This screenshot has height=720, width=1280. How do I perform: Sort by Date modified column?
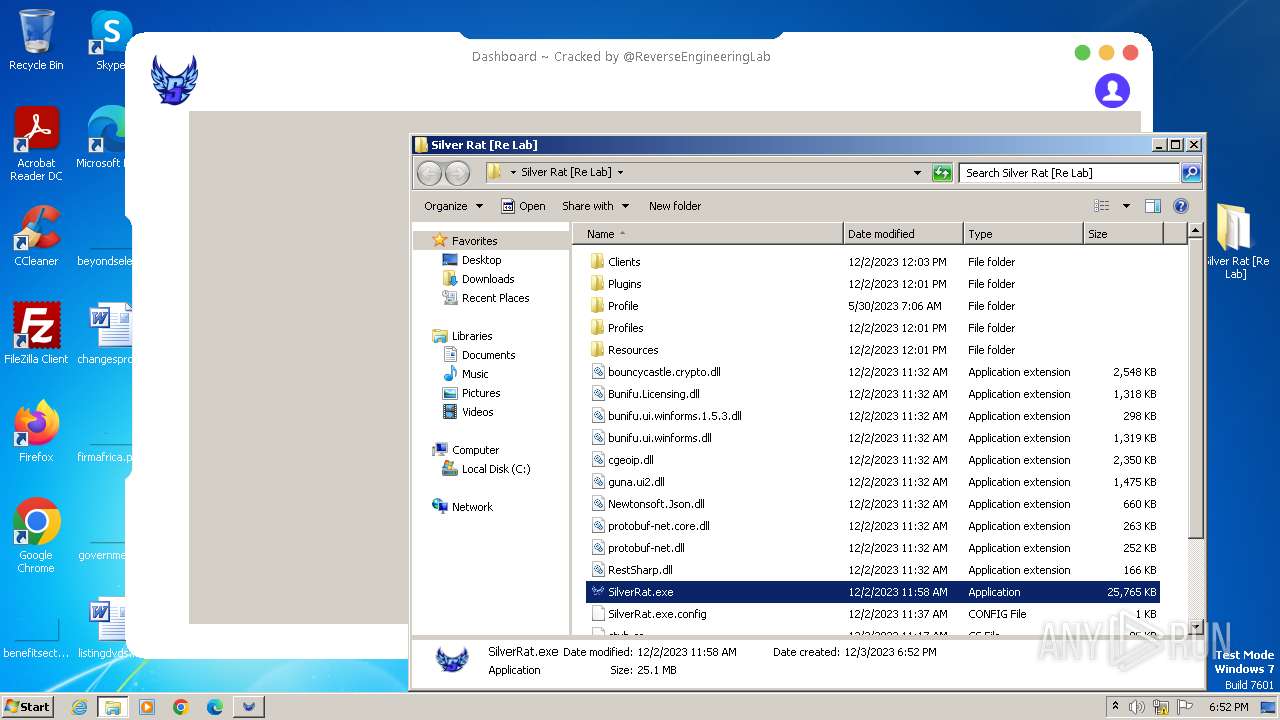point(903,234)
